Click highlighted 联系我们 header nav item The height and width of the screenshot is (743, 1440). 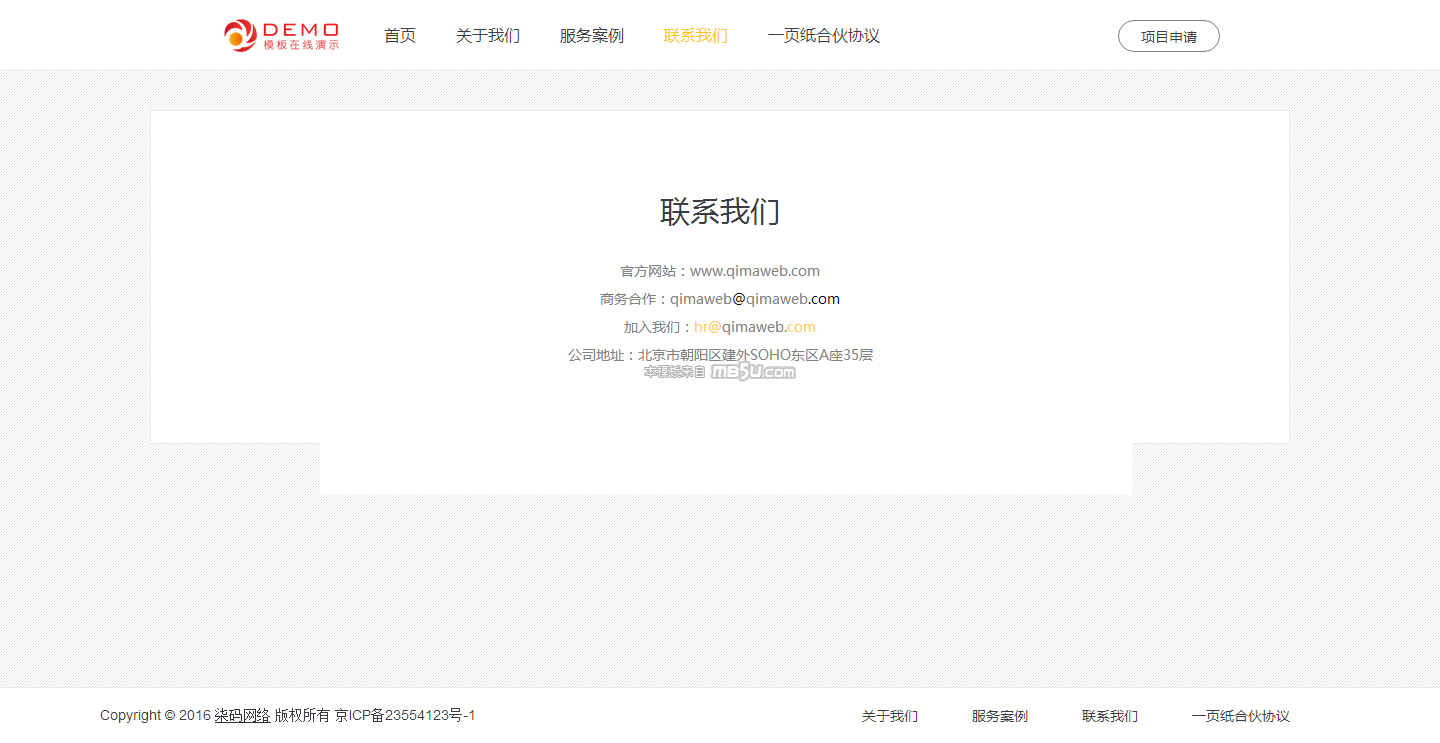[696, 36]
